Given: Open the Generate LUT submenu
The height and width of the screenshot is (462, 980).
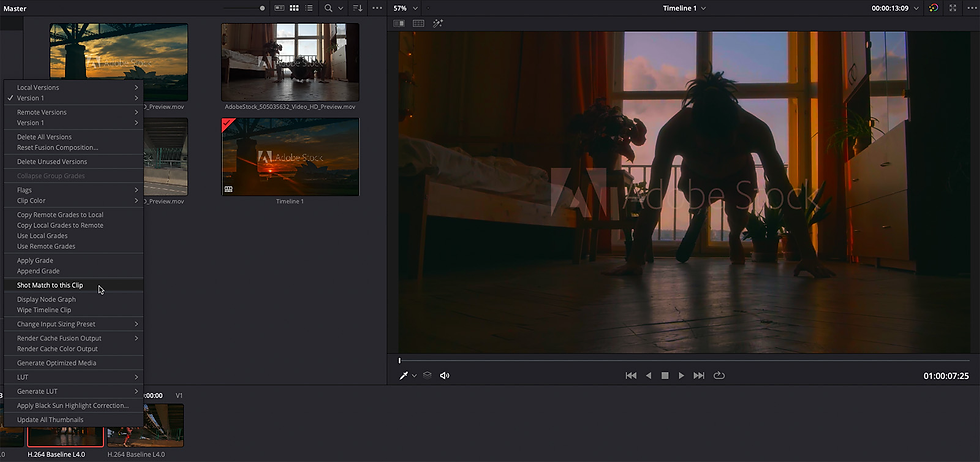Looking at the screenshot, I should tap(74, 391).
